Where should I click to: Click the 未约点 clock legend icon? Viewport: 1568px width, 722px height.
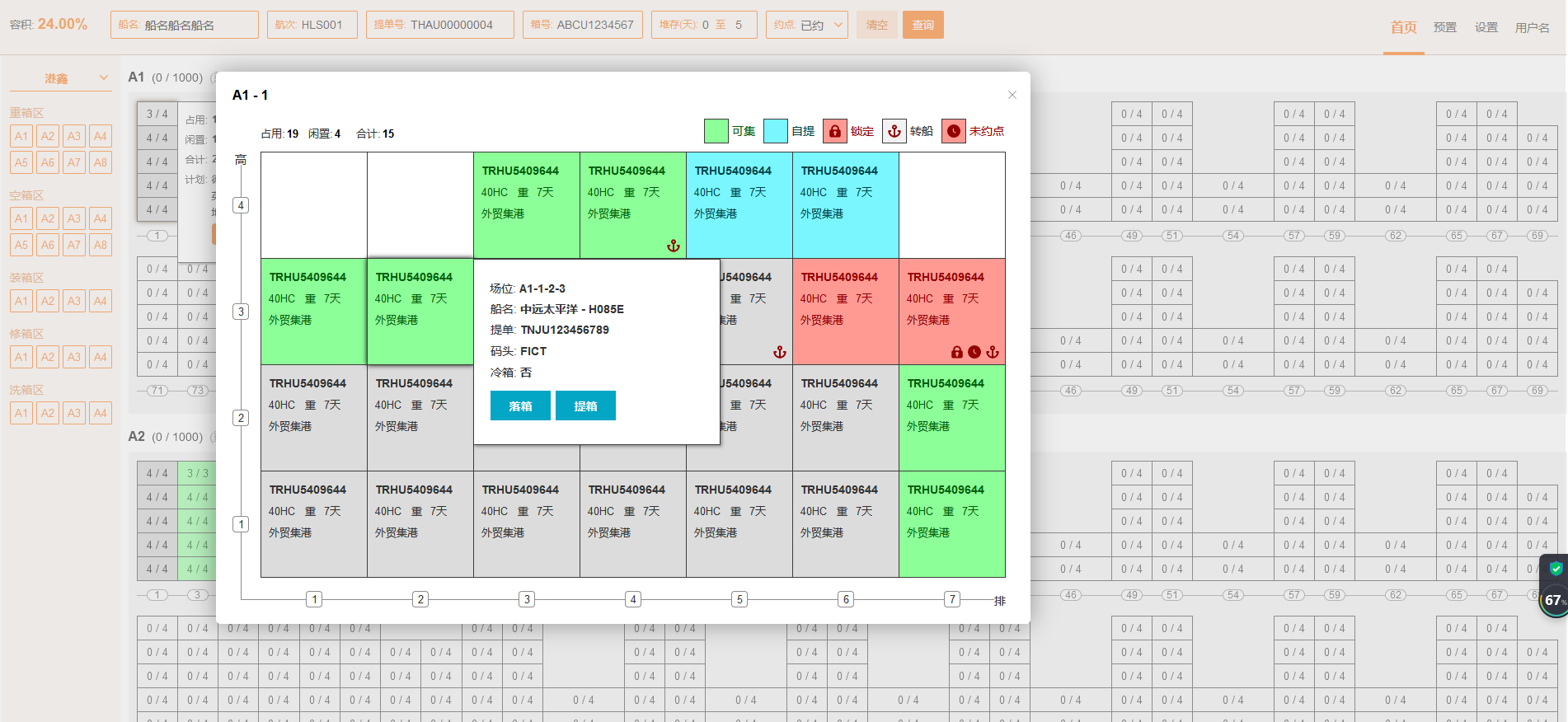pyautogui.click(x=954, y=131)
